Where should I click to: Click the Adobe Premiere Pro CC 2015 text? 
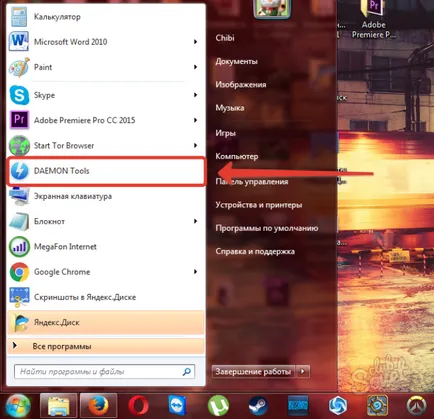85,120
